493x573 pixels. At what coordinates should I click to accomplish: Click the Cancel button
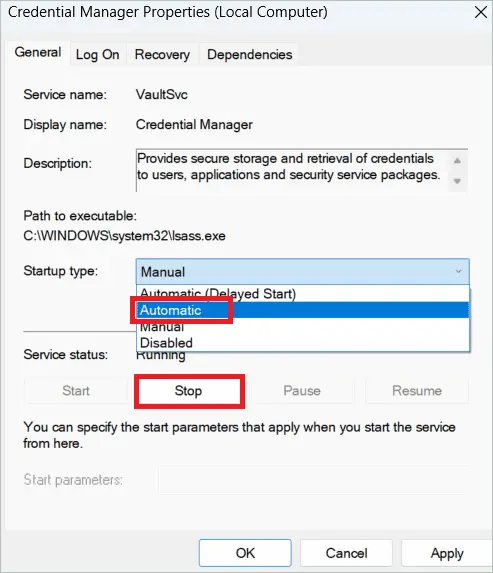(x=346, y=553)
